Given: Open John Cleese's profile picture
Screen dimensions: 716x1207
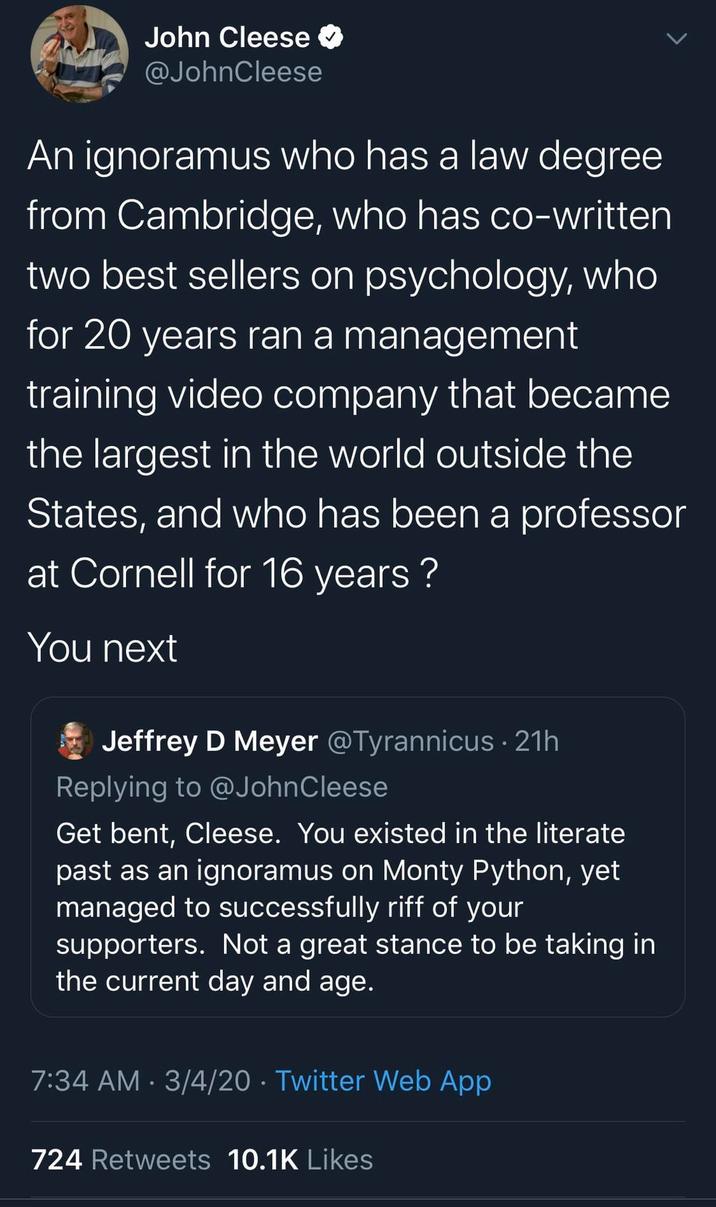Looking at the screenshot, I should click(79, 54).
